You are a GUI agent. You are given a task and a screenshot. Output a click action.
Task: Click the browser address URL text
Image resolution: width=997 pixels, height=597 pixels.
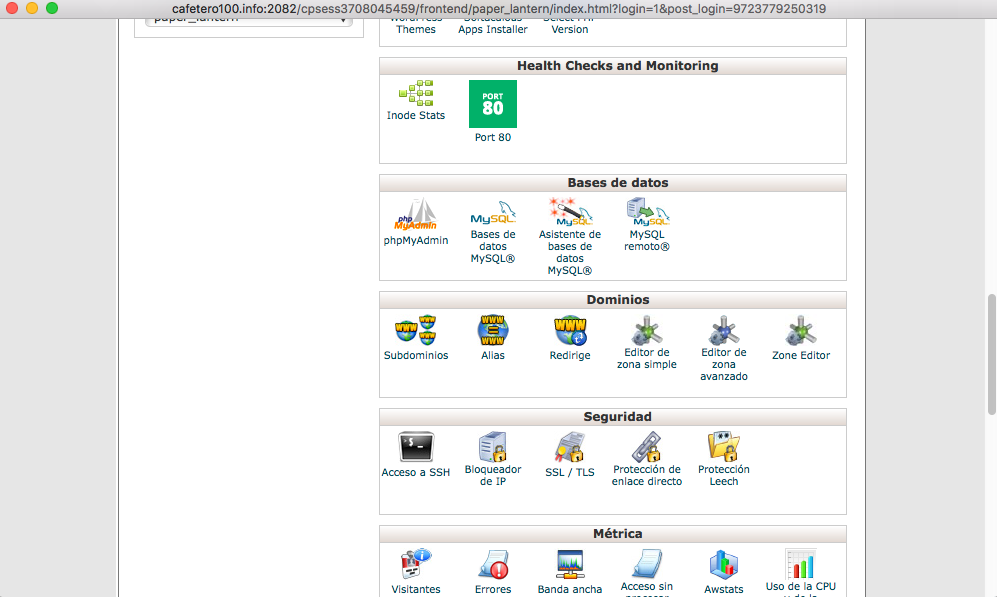click(x=498, y=9)
